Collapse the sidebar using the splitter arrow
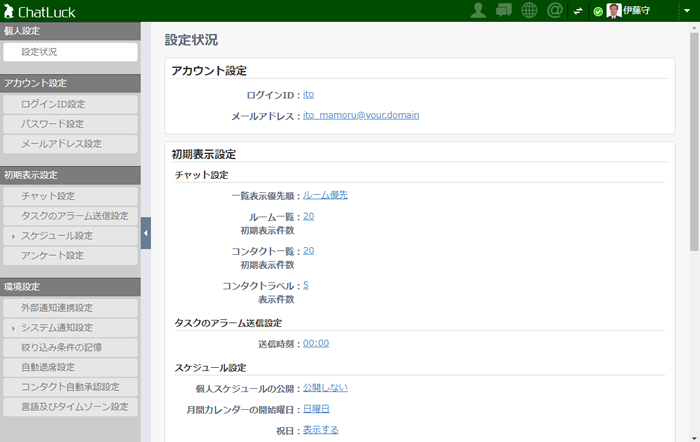 coord(145,233)
